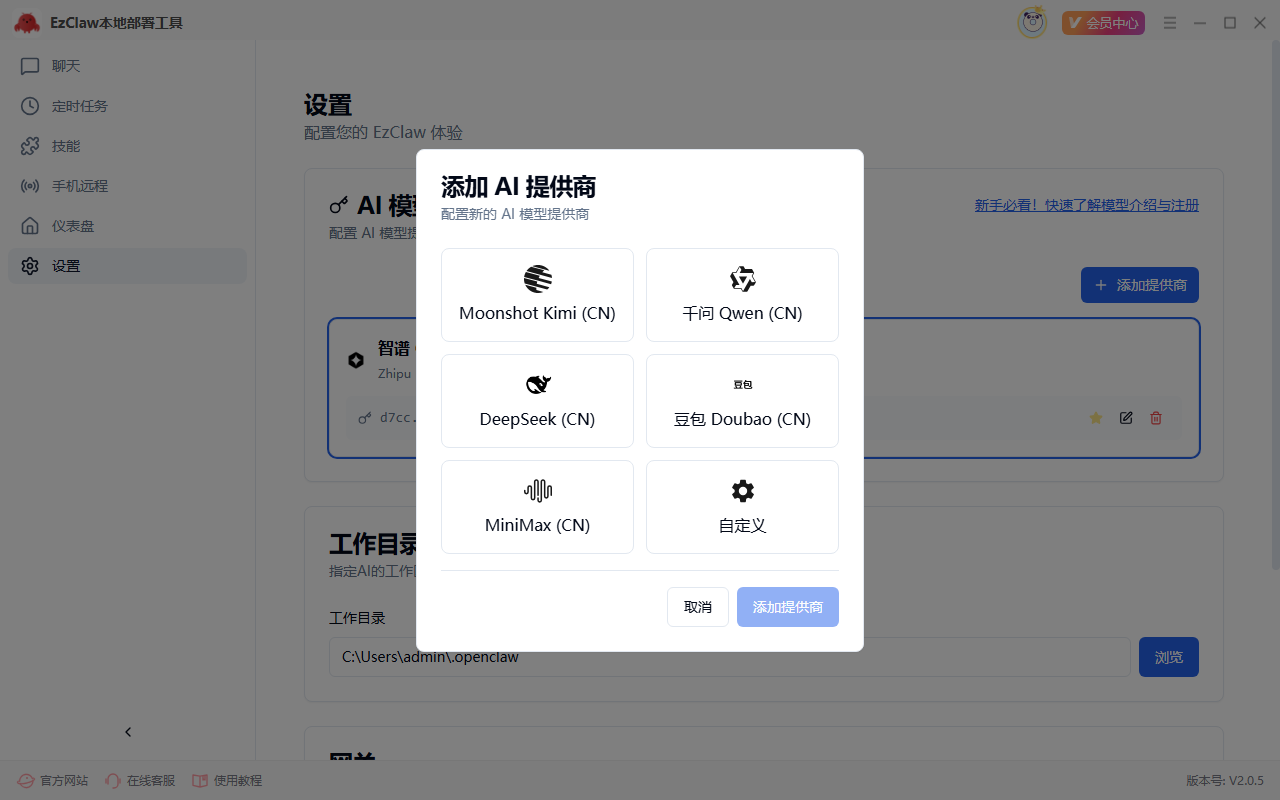Pick the DeepSeek (CN) whale icon

pyautogui.click(x=538, y=385)
